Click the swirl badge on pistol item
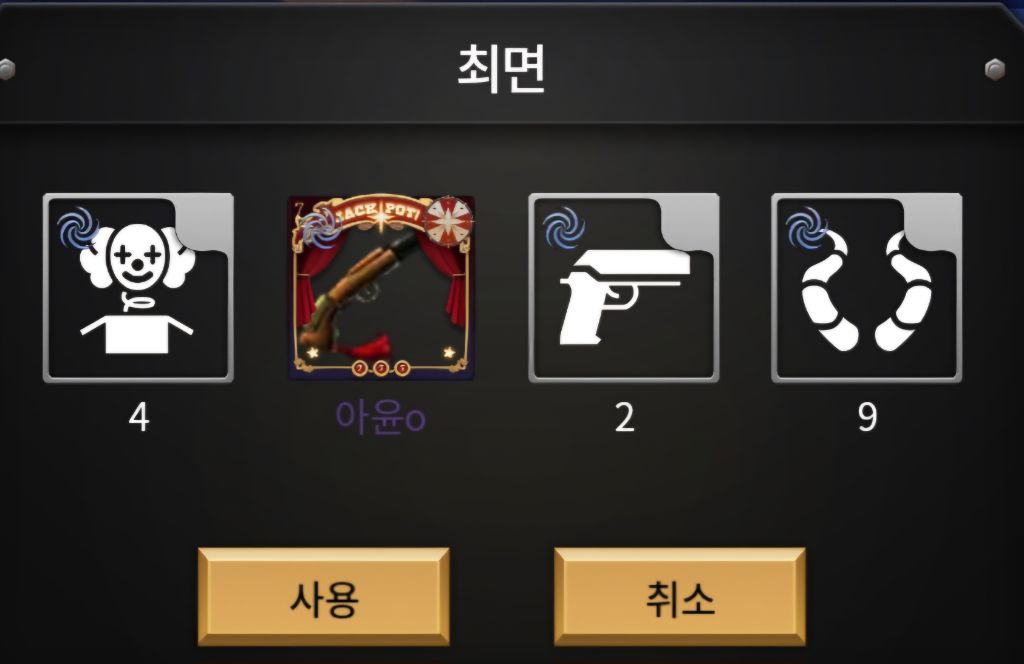 pos(563,228)
